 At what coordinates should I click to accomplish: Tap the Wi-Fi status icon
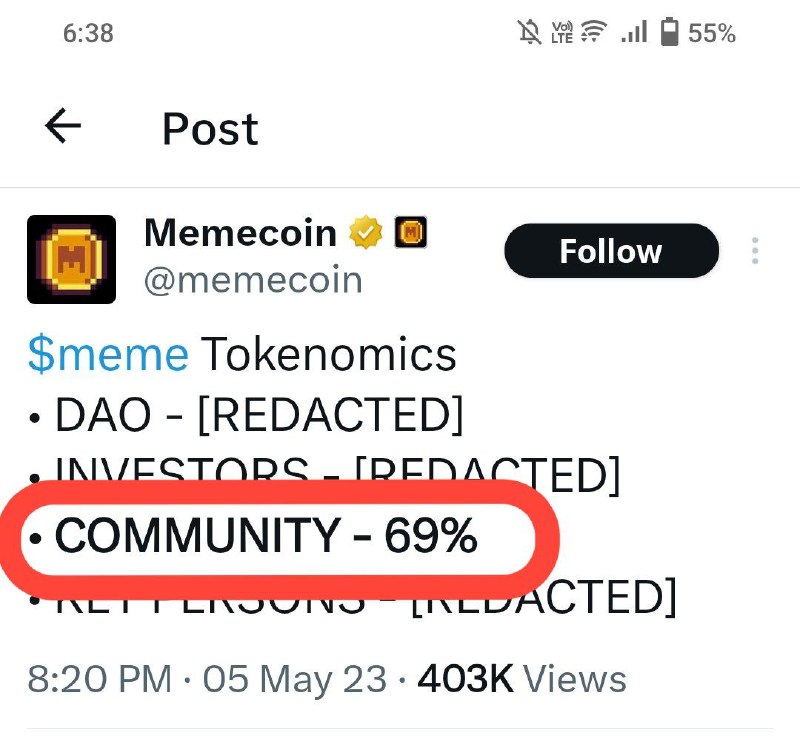click(x=594, y=33)
